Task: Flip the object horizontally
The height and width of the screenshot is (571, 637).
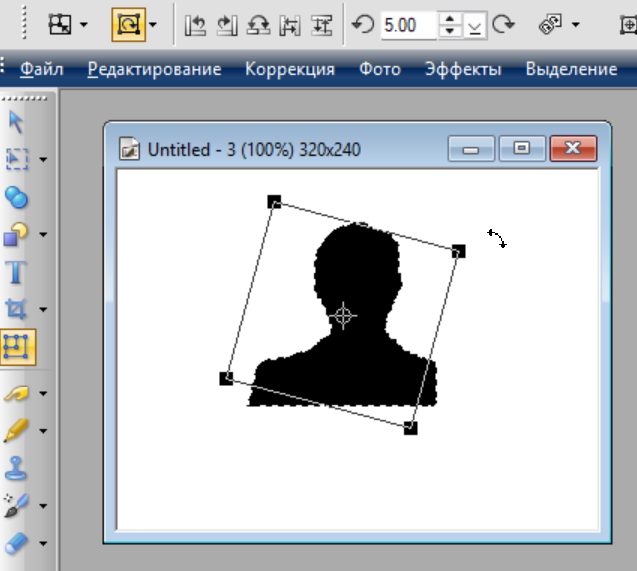Action: (290, 25)
